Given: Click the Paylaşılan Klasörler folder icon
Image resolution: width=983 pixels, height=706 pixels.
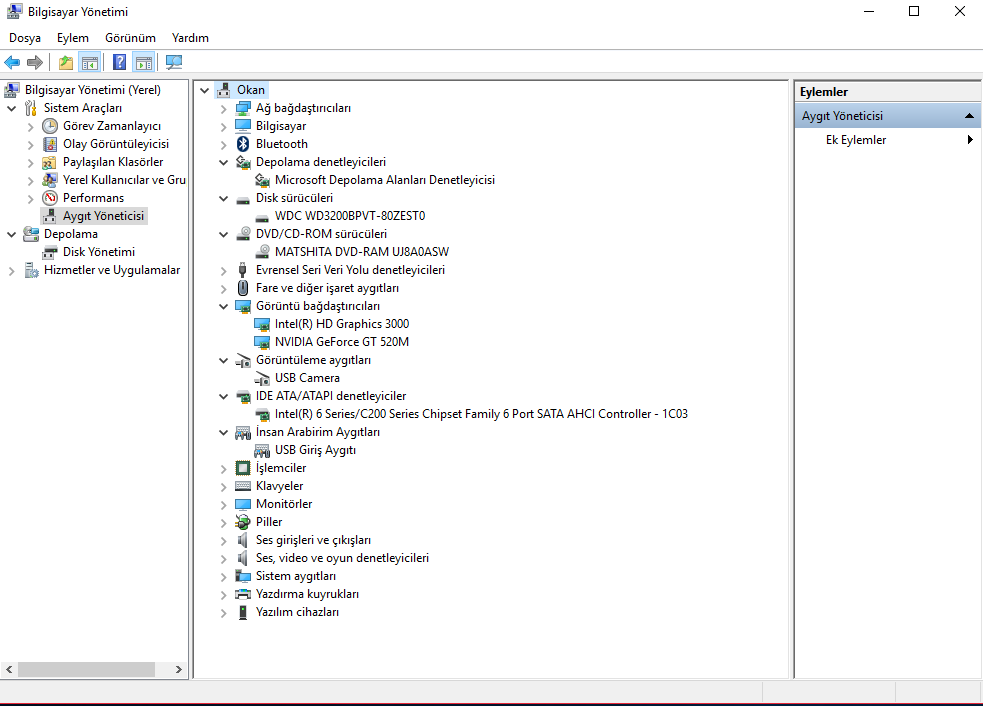Looking at the screenshot, I should pyautogui.click(x=50, y=162).
